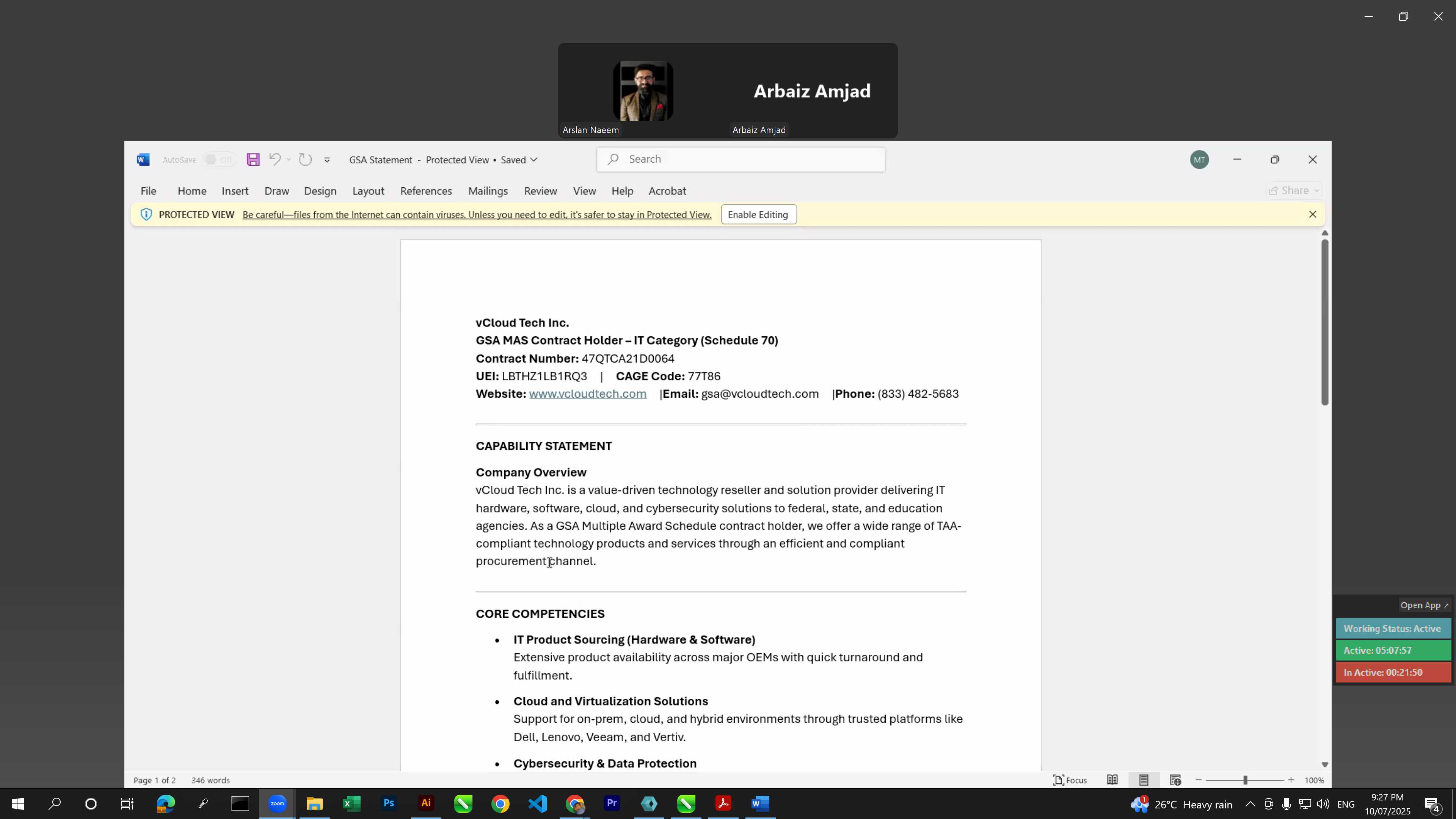Click the zoom in plus button
This screenshot has width=1456, height=819.
(x=1291, y=780)
